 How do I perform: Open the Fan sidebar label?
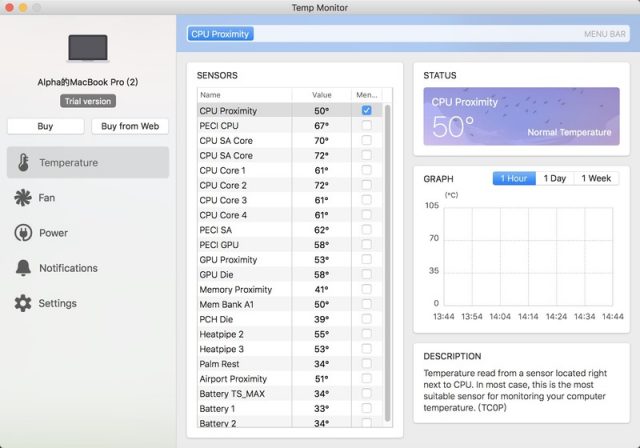47,198
